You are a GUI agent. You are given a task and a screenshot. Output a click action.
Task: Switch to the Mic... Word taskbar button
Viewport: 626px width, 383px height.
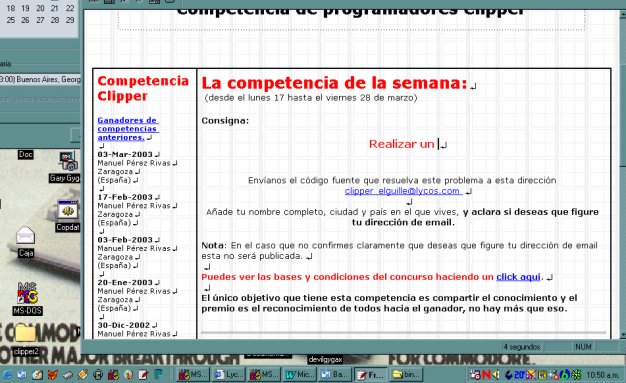(300, 375)
